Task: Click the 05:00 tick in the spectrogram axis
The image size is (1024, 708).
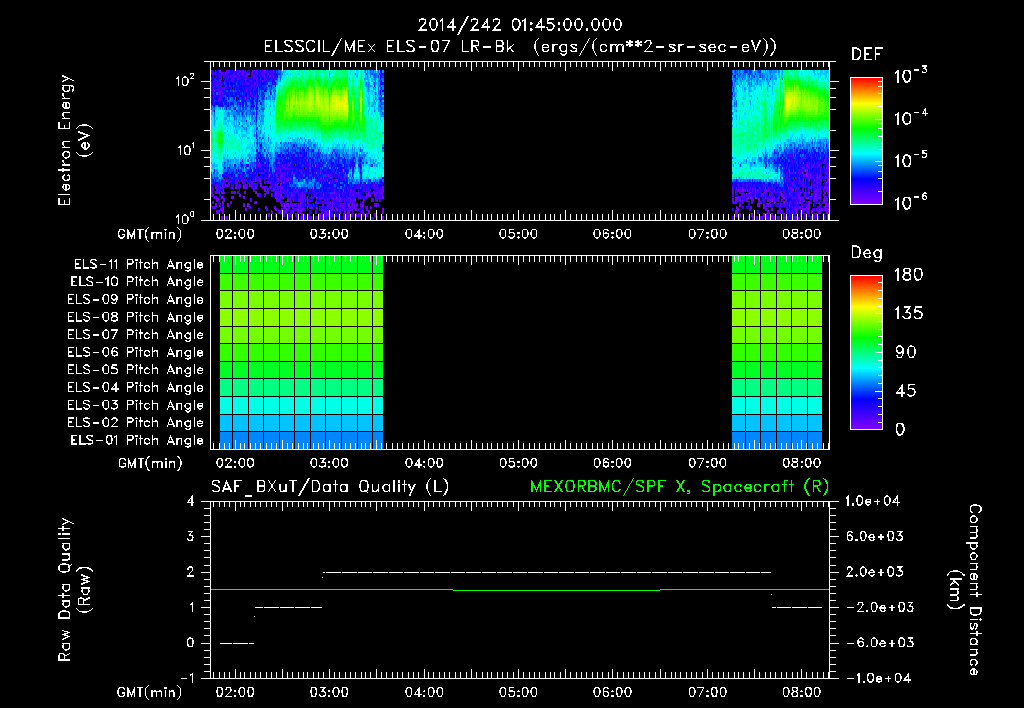Action: pos(518,234)
